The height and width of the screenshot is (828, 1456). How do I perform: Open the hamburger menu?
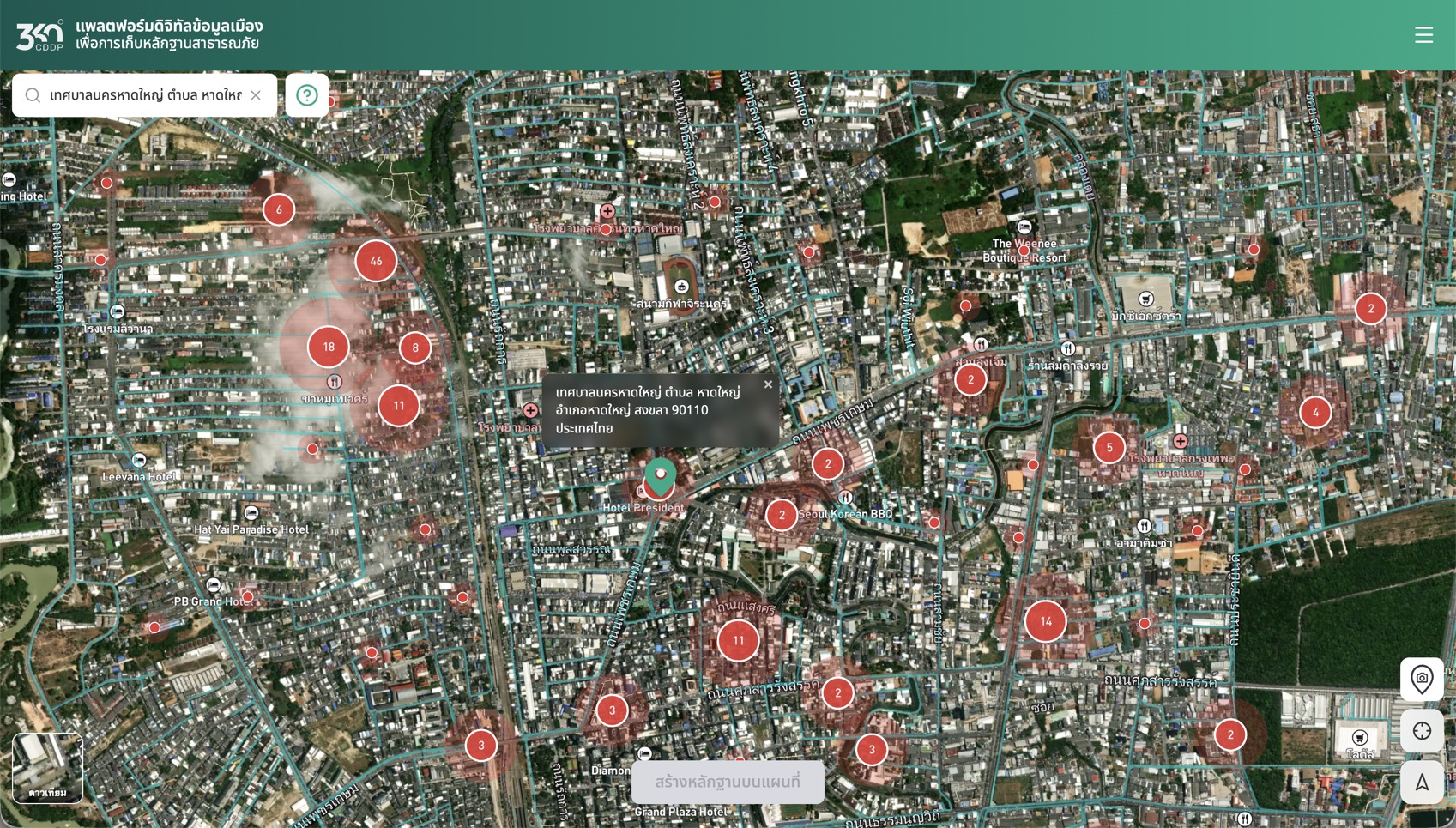pos(1423,34)
